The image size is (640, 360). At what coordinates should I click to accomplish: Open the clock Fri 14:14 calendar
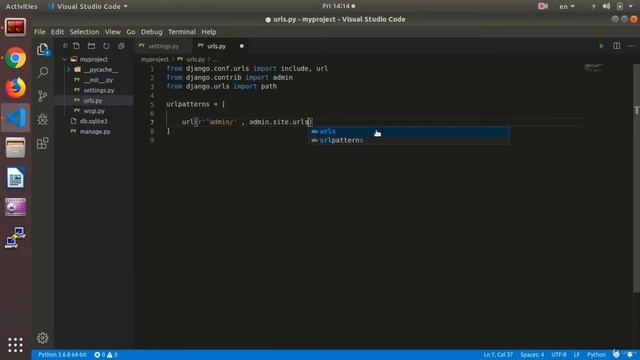click(x=338, y=6)
